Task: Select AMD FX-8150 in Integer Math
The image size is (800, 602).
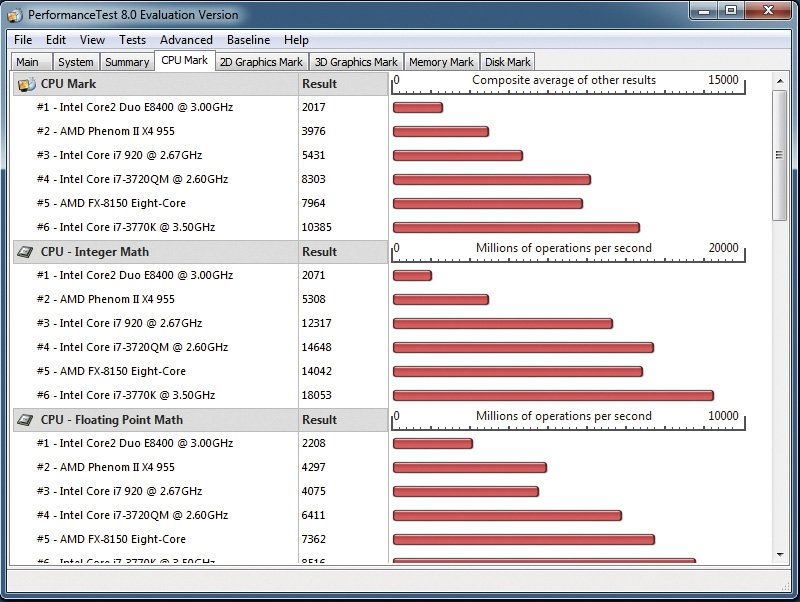Action: (111, 371)
